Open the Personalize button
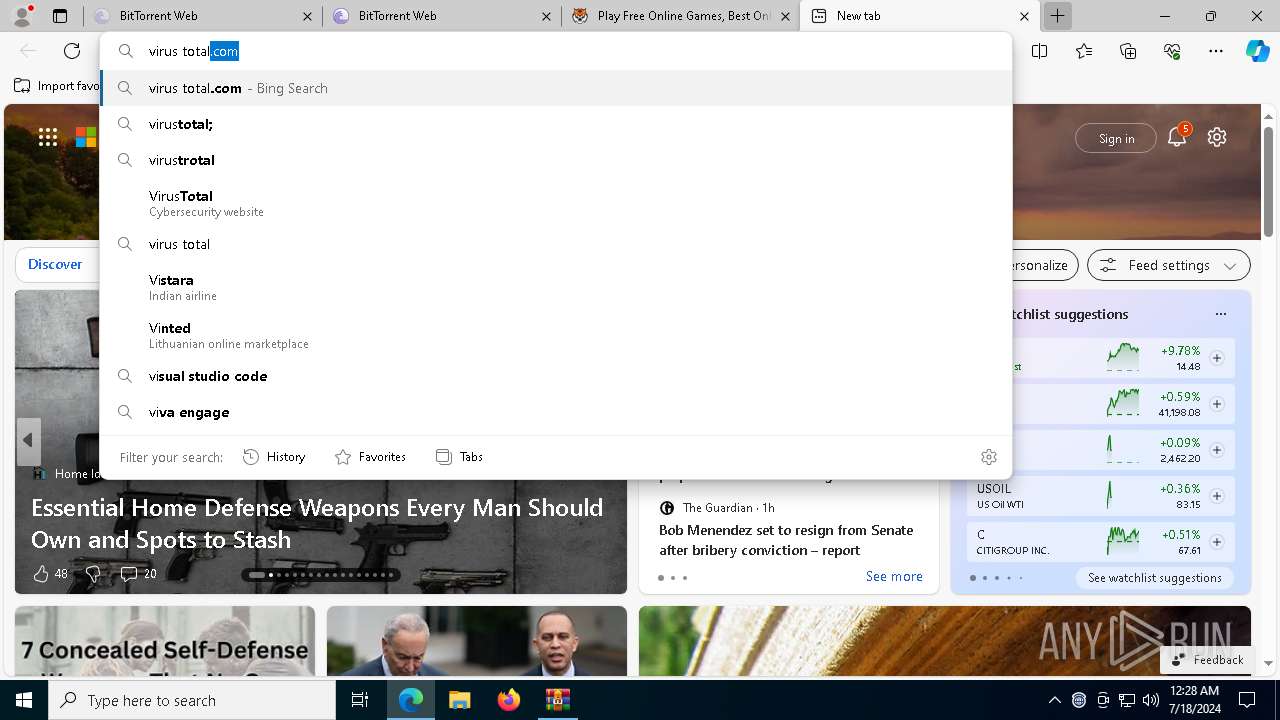This screenshot has width=1280, height=720. click(1040, 265)
